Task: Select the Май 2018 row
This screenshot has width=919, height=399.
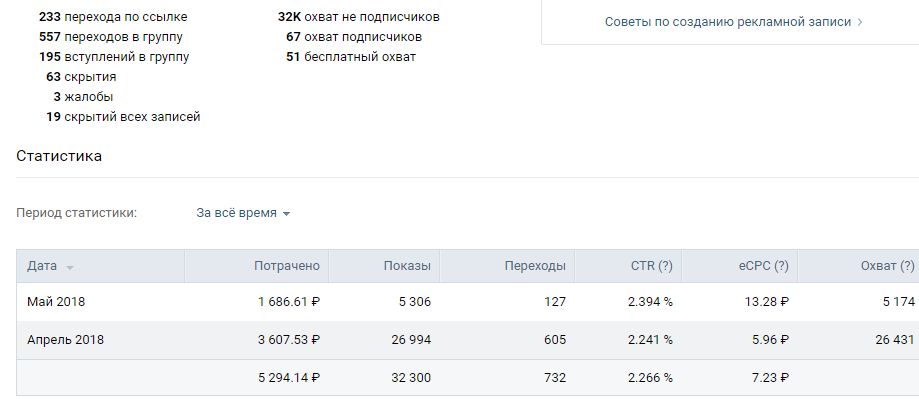Action: (x=468, y=302)
